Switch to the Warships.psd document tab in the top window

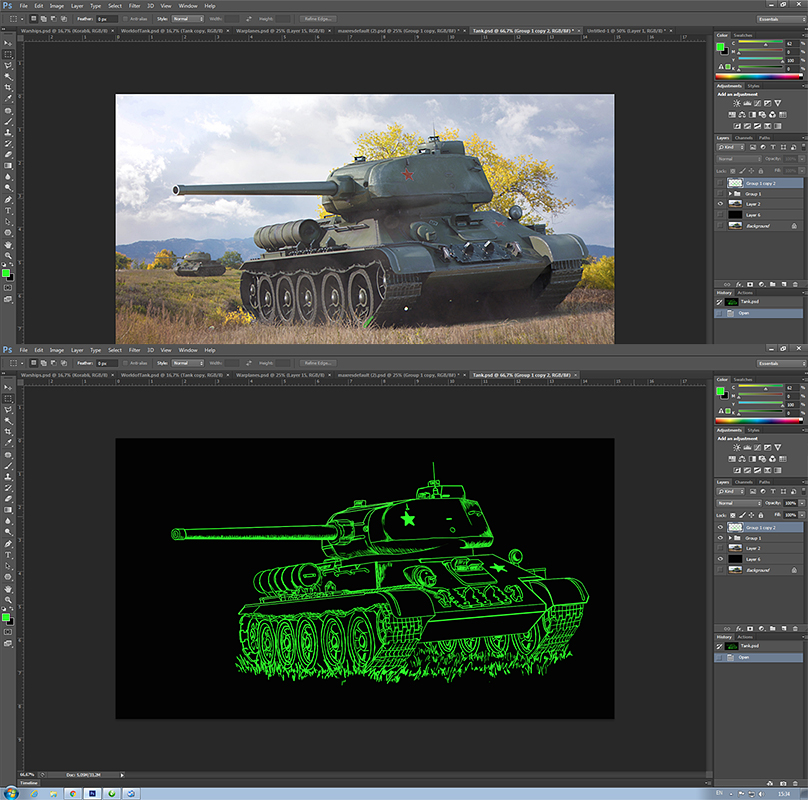(64, 31)
